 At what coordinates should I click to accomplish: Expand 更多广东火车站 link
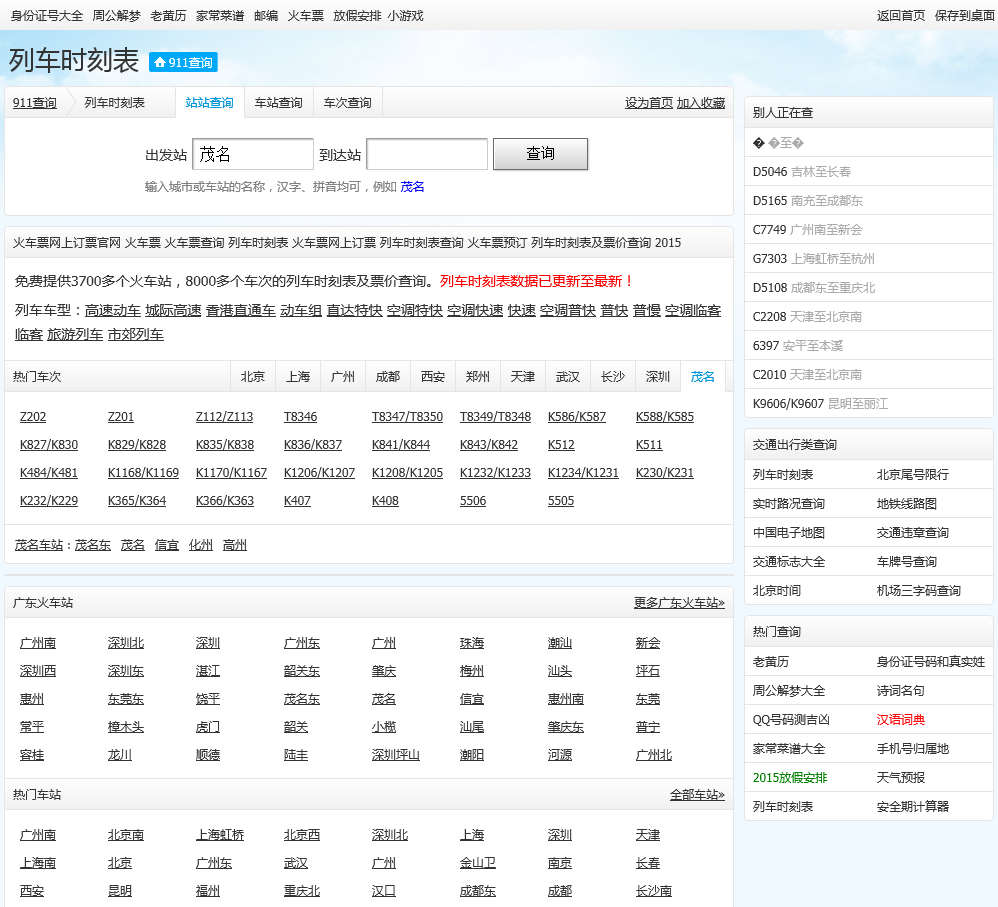point(679,603)
